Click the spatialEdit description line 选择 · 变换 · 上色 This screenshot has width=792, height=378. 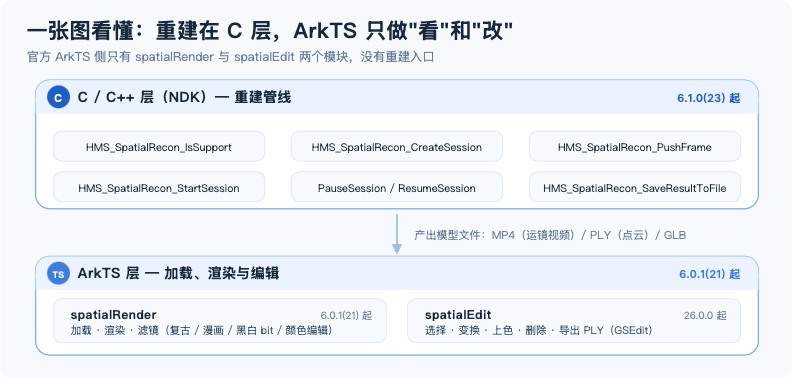coord(539,330)
